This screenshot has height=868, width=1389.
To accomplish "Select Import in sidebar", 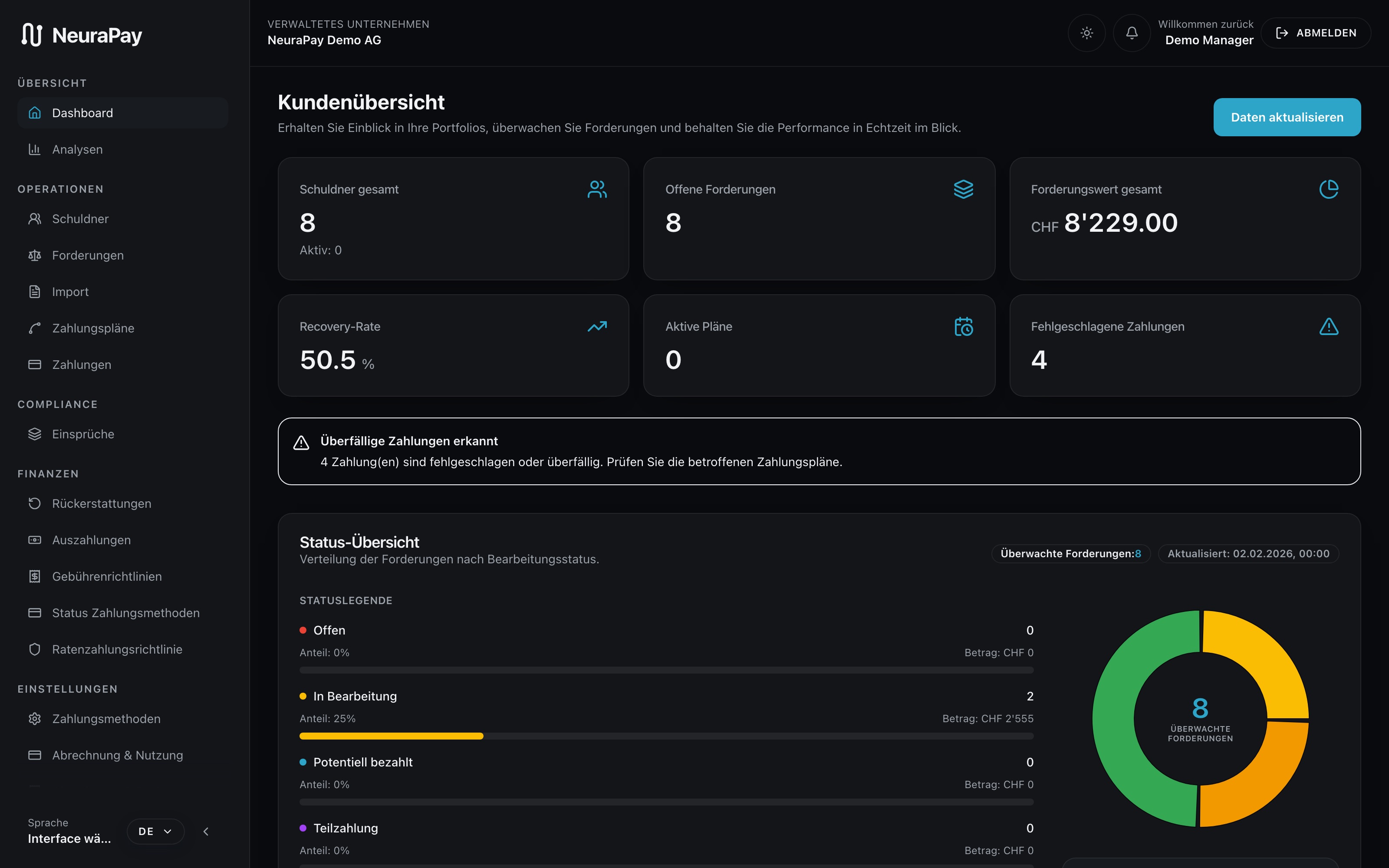I will coord(123,292).
